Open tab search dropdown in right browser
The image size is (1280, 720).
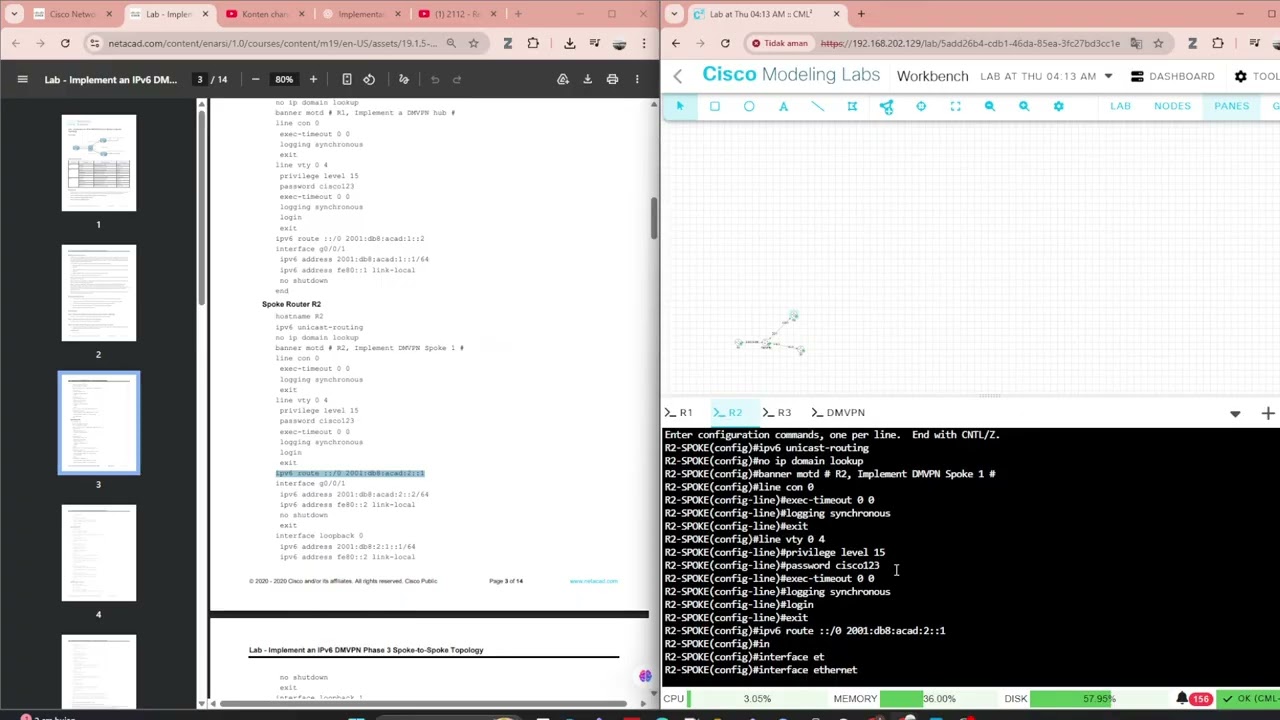[674, 14]
